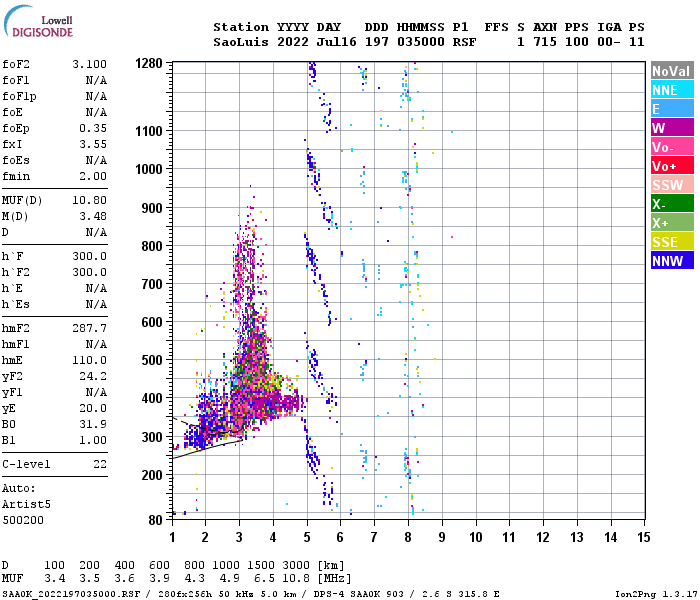The height and width of the screenshot is (600, 700).
Task: Select the X- dark green legend swatch
Action: [672, 204]
